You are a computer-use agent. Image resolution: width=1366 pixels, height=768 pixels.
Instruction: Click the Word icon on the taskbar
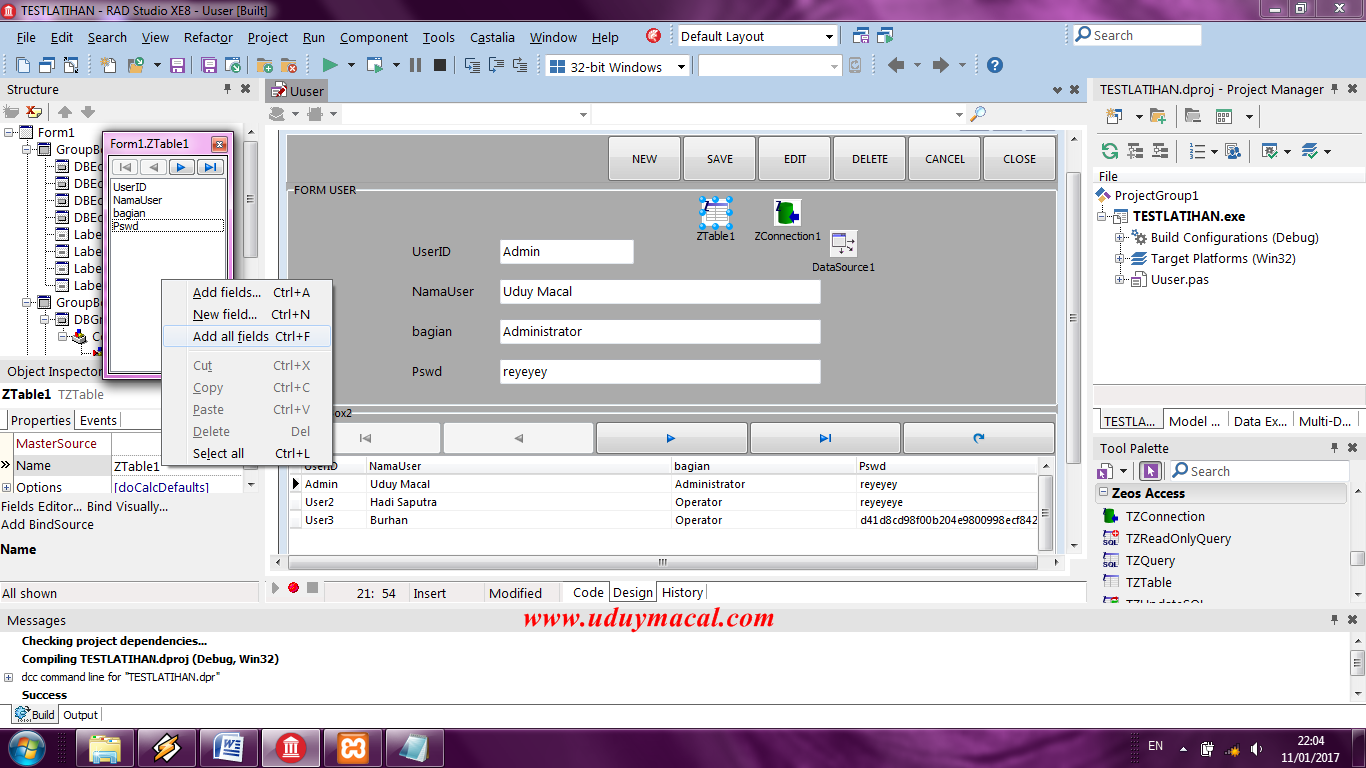pyautogui.click(x=229, y=748)
